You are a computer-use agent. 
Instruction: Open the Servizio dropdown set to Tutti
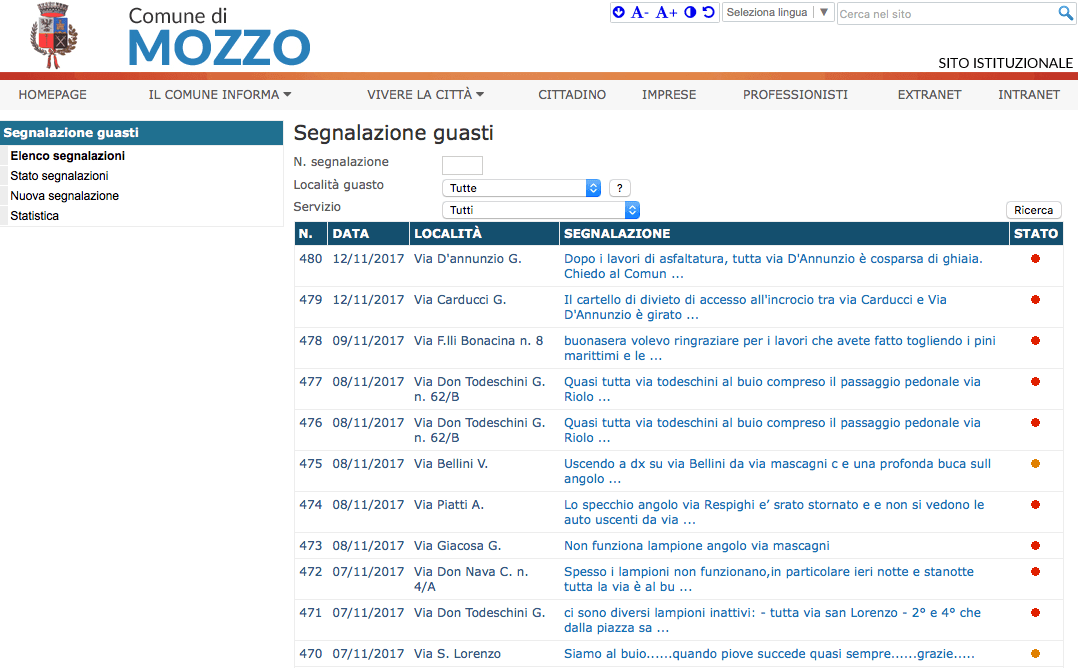(540, 210)
